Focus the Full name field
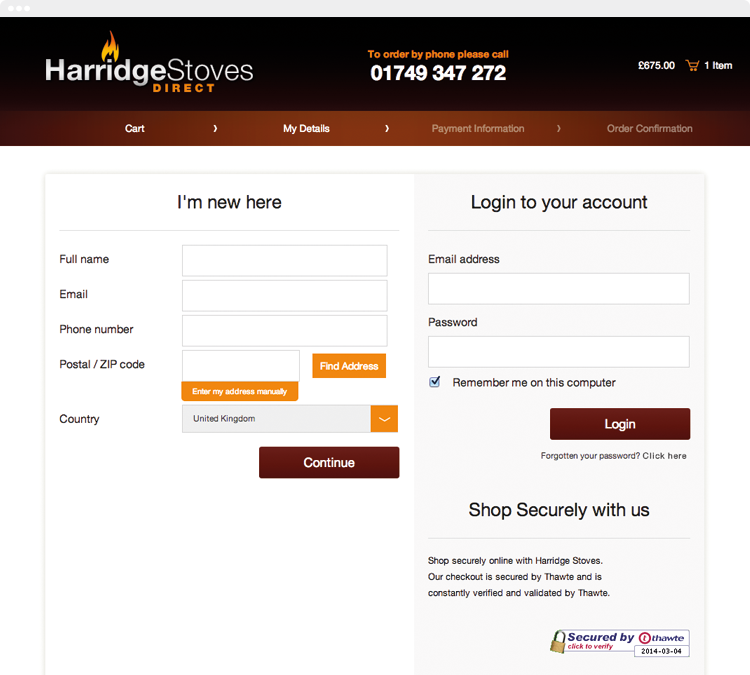The image size is (750, 675). pyautogui.click(x=285, y=261)
